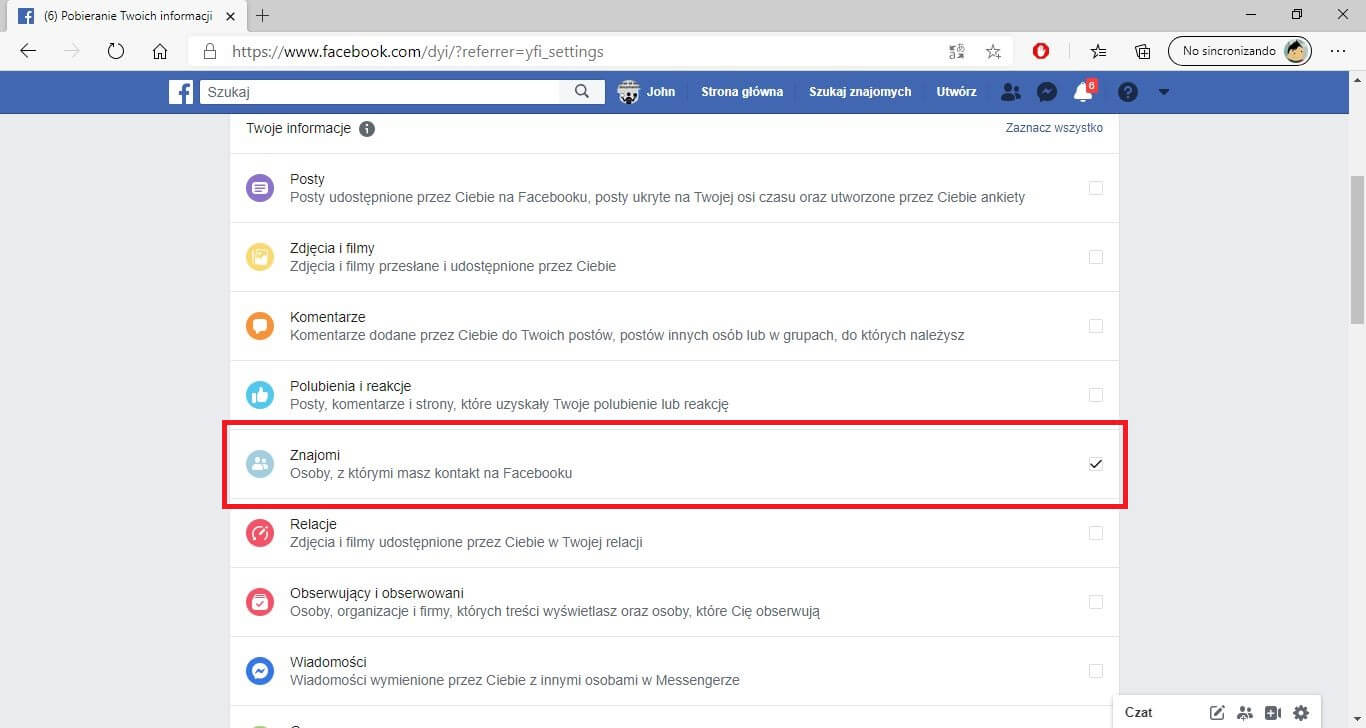Screen dimensions: 1366x728
Task: Click the info icon beside Twoje informacje
Action: pyautogui.click(x=367, y=129)
